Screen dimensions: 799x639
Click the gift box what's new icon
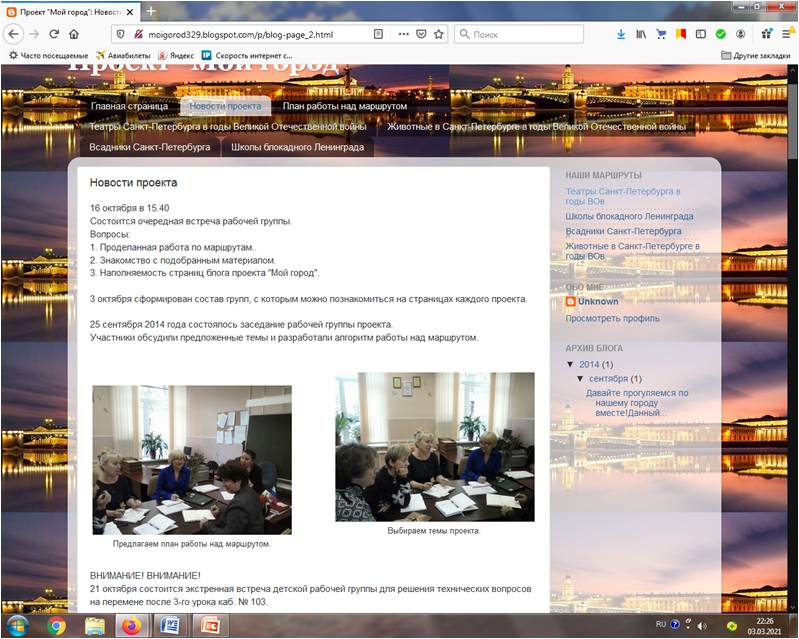(766, 34)
